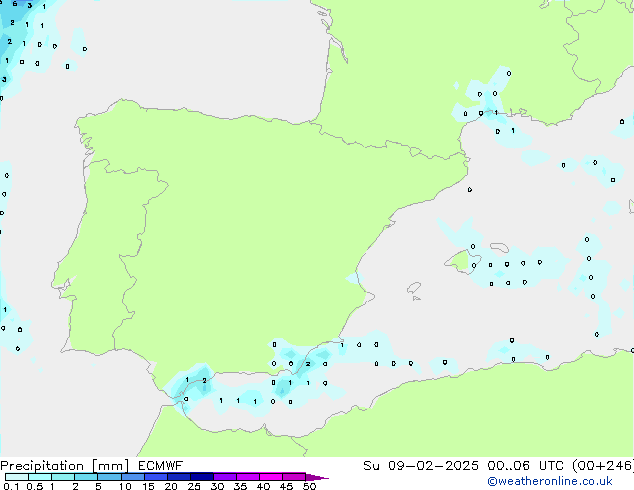Click the 'Precipitation [mm]' title text
Image resolution: width=634 pixels, height=490 pixels.
click(65, 466)
